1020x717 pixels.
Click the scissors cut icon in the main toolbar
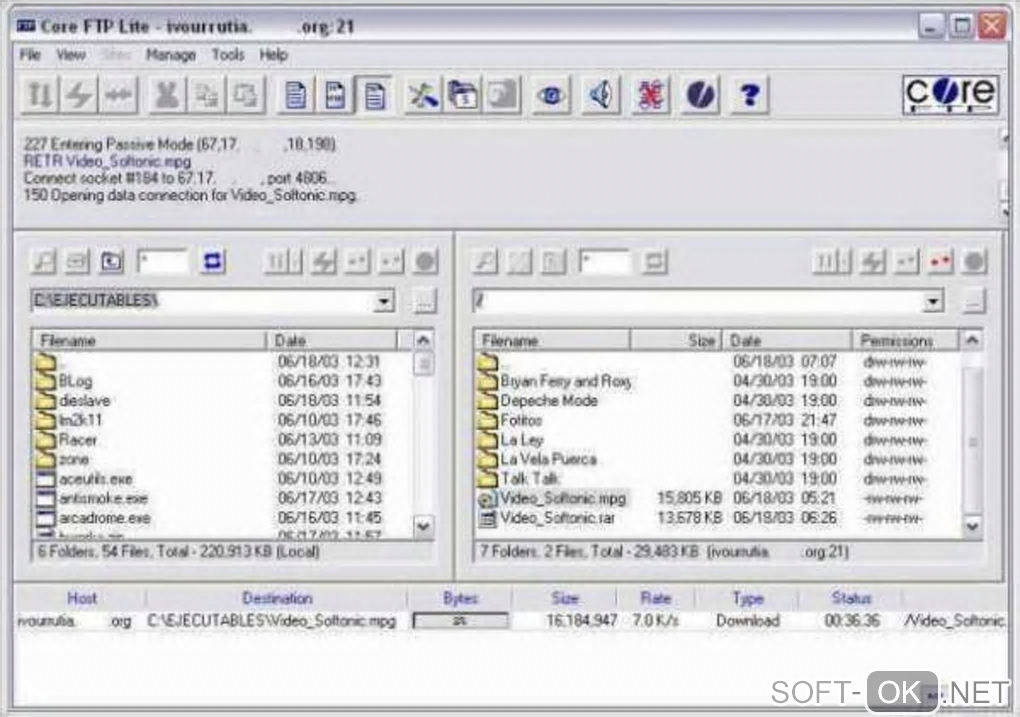tap(166, 96)
